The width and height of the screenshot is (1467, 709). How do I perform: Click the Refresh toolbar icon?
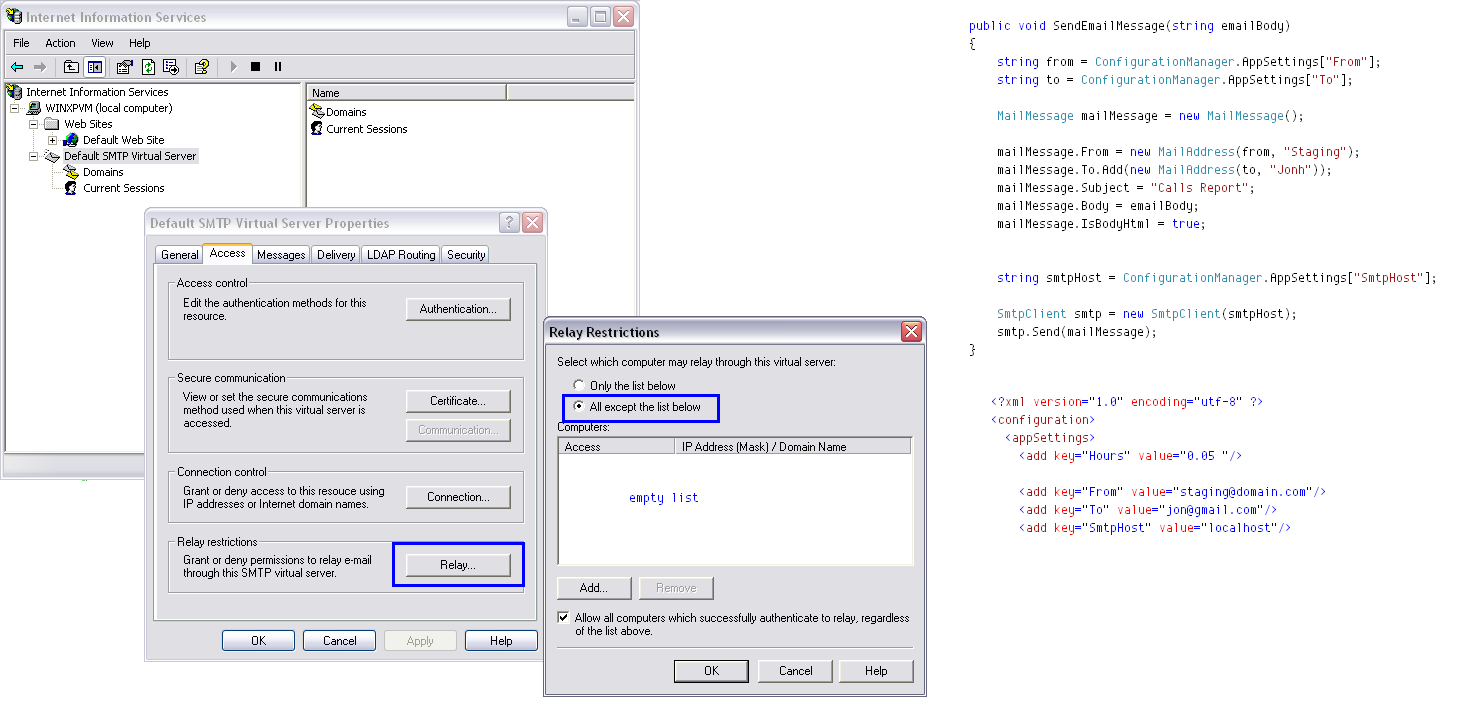coord(148,67)
